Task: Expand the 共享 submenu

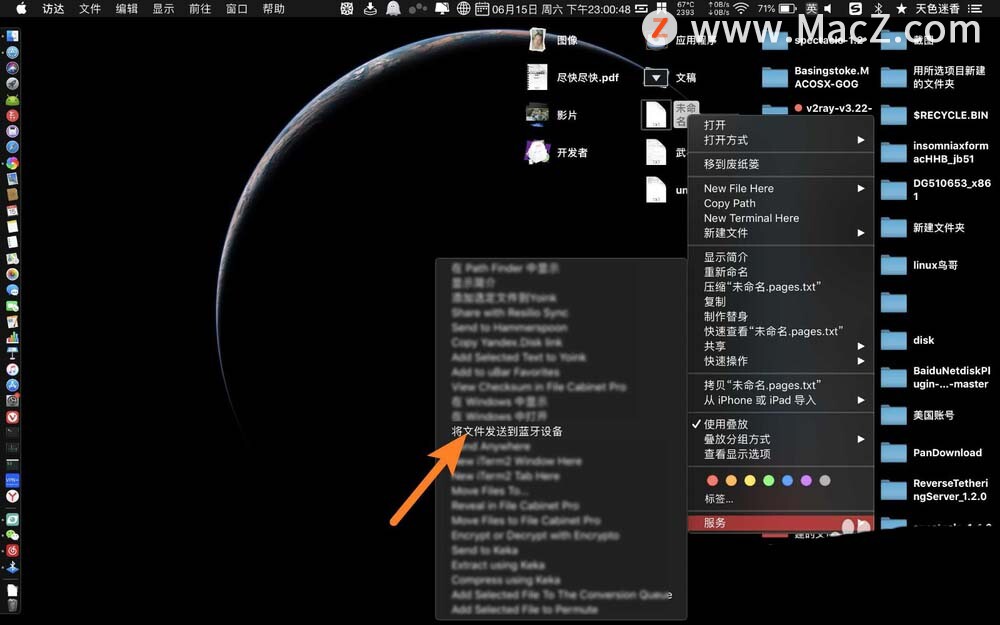Action: point(781,346)
